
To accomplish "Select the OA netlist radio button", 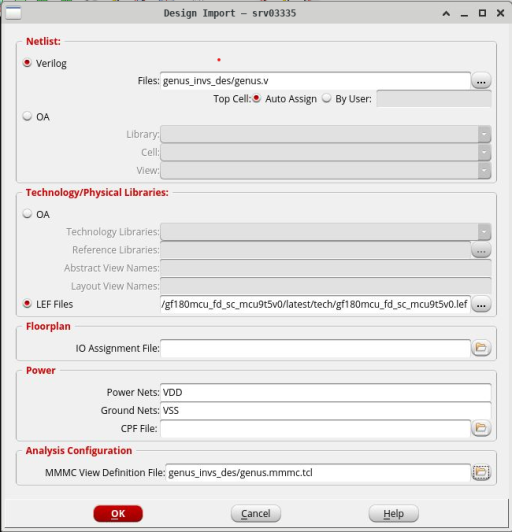I will coord(27,116).
